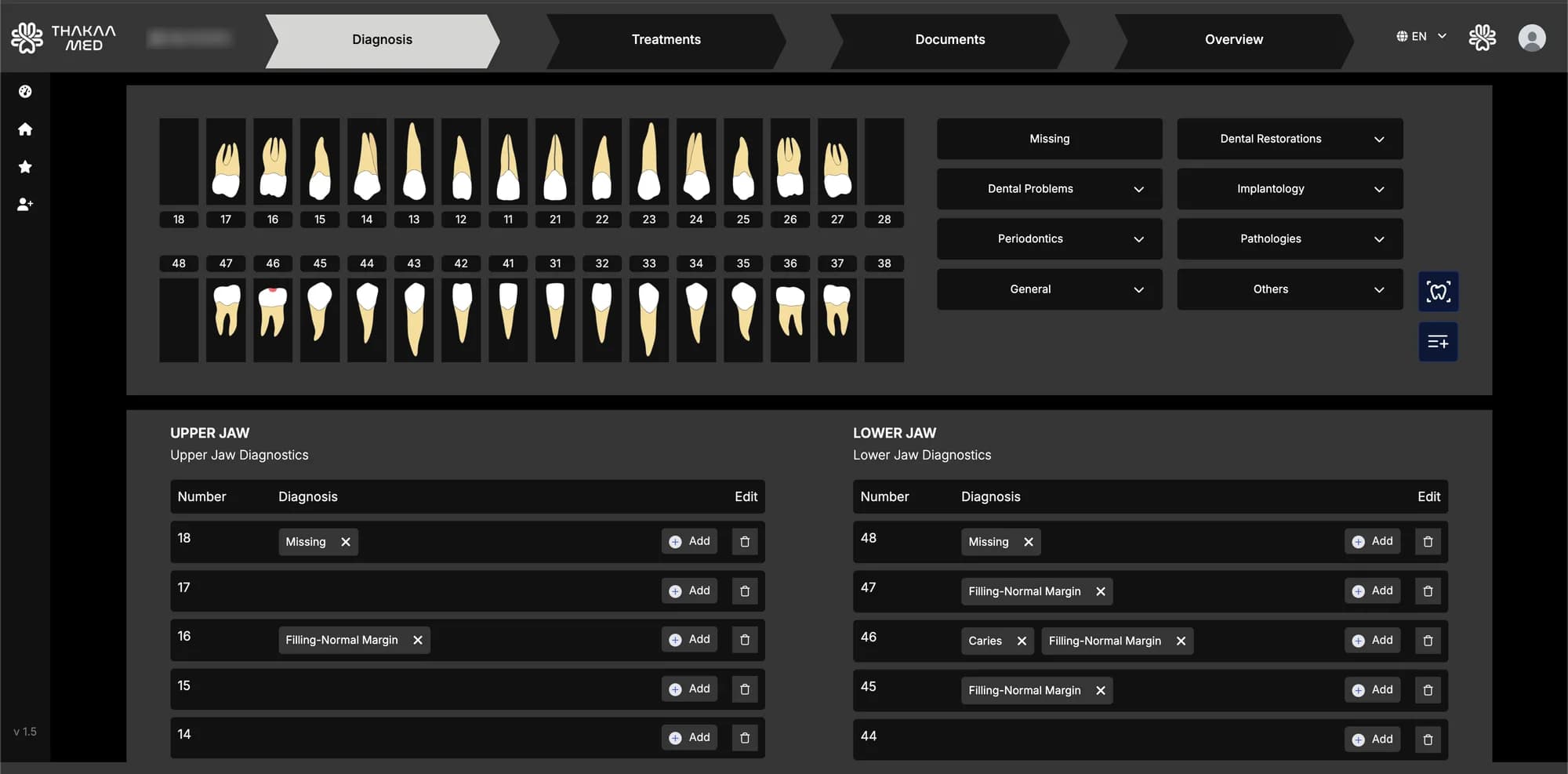Remove Filling-Normal Margin tag from tooth 45
Viewport: 1568px width, 774px height.
click(x=1101, y=690)
